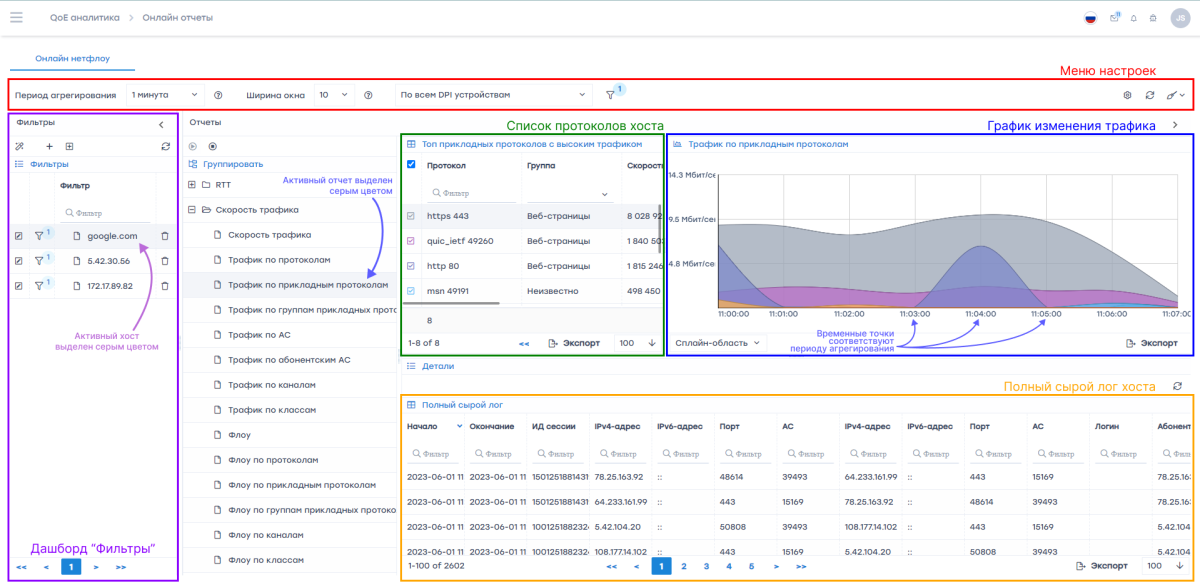Open the Сплайн-область chart type dropdown
The height and width of the screenshot is (586, 1200).
pyautogui.click(x=717, y=343)
